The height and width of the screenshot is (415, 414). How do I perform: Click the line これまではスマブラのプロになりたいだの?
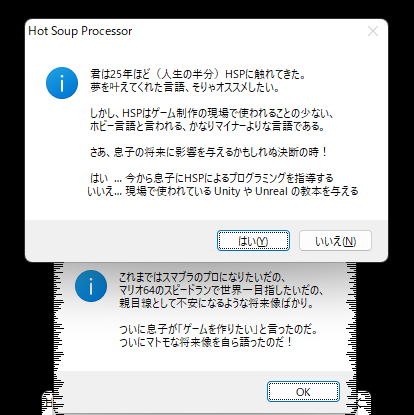[202, 277]
